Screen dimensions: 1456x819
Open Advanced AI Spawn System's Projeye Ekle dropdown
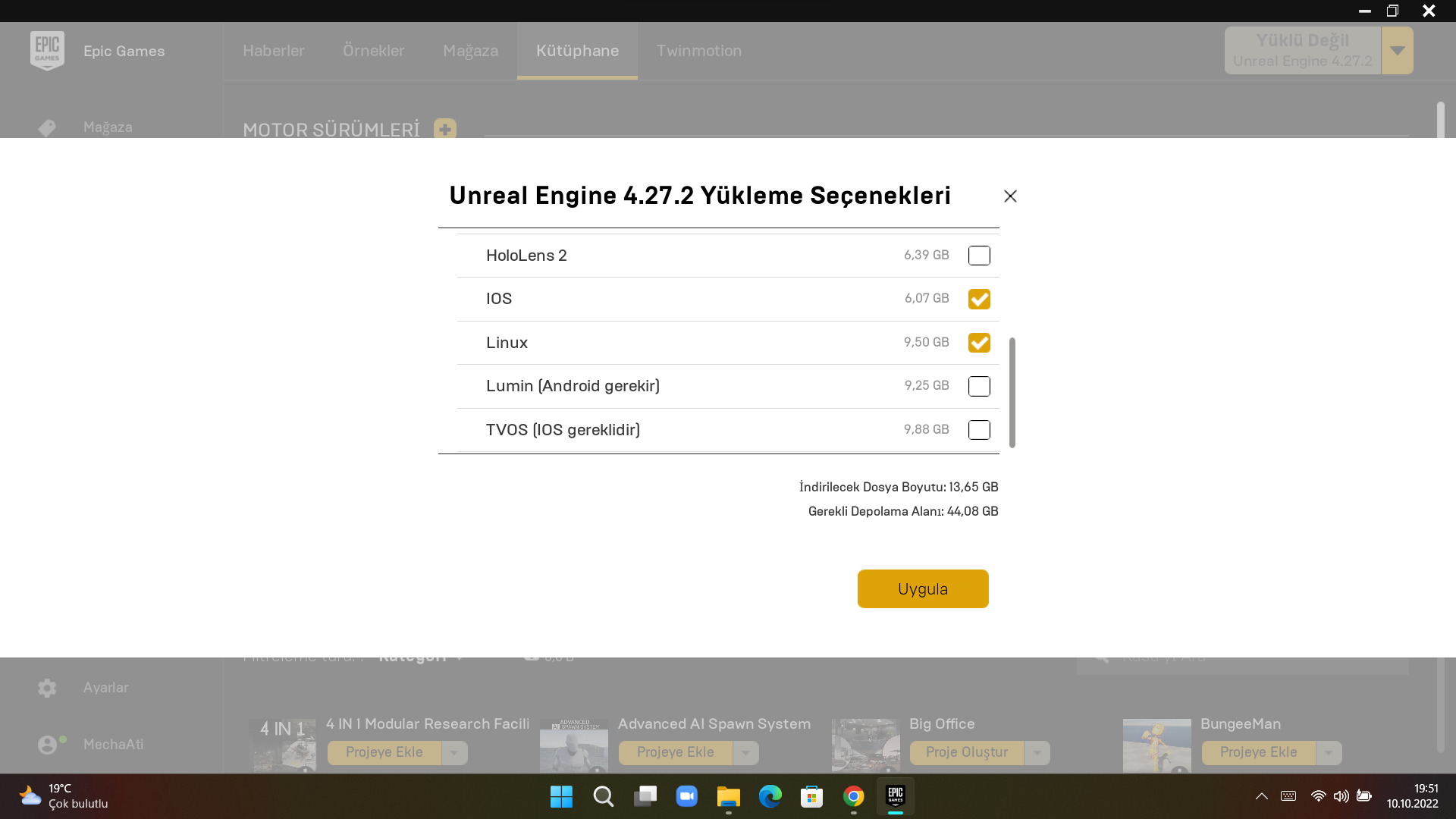(x=747, y=752)
